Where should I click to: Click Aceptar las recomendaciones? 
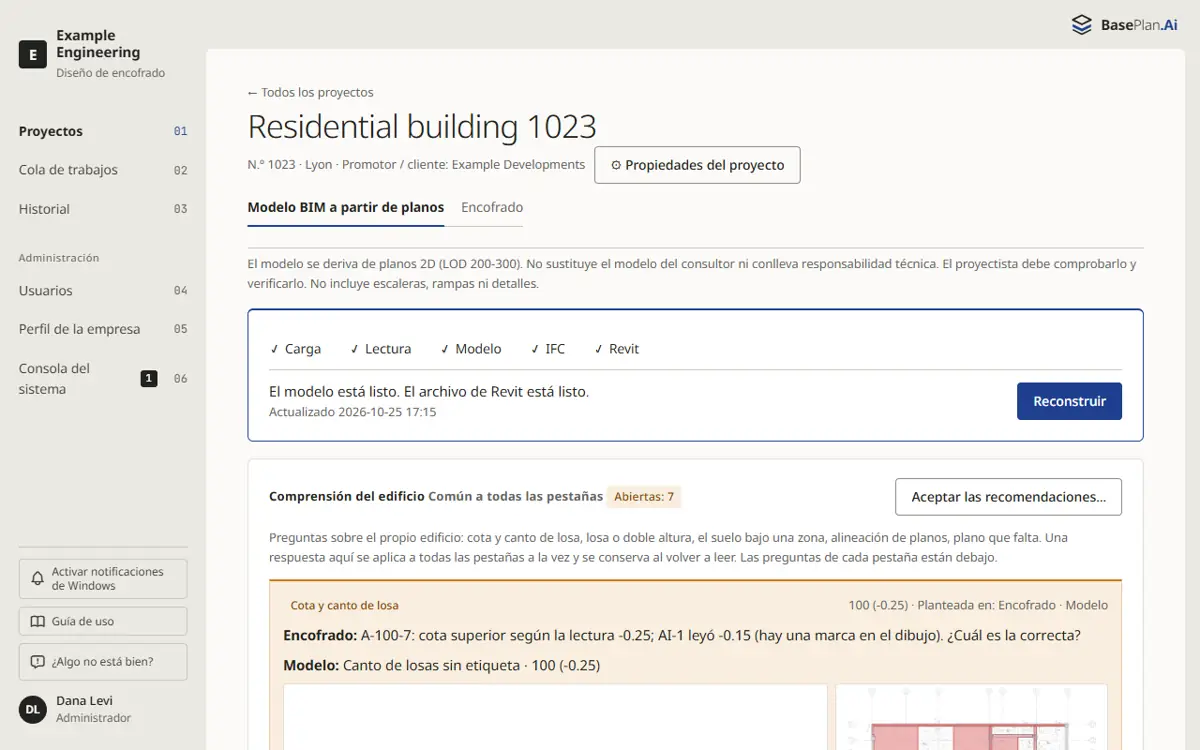1008,497
